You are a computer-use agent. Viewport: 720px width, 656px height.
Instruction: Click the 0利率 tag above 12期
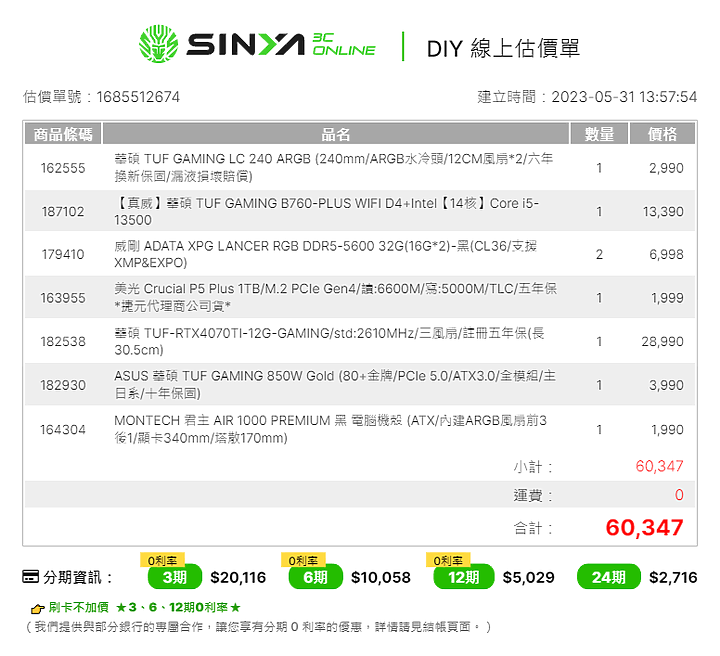448,560
